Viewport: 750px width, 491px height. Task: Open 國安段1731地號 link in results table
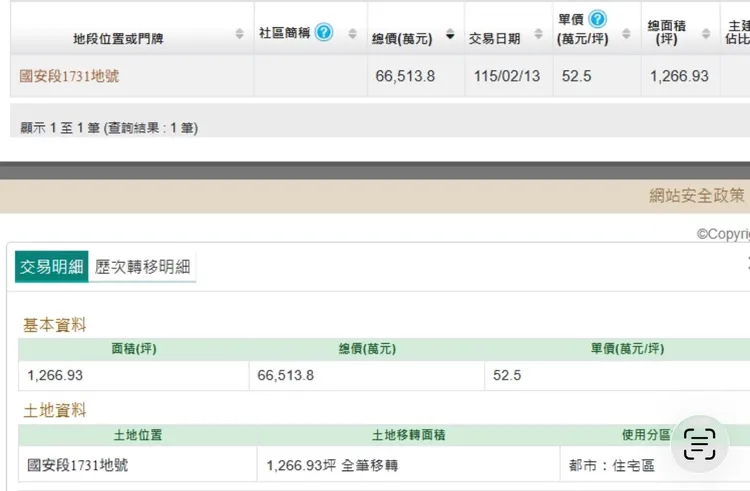69,76
